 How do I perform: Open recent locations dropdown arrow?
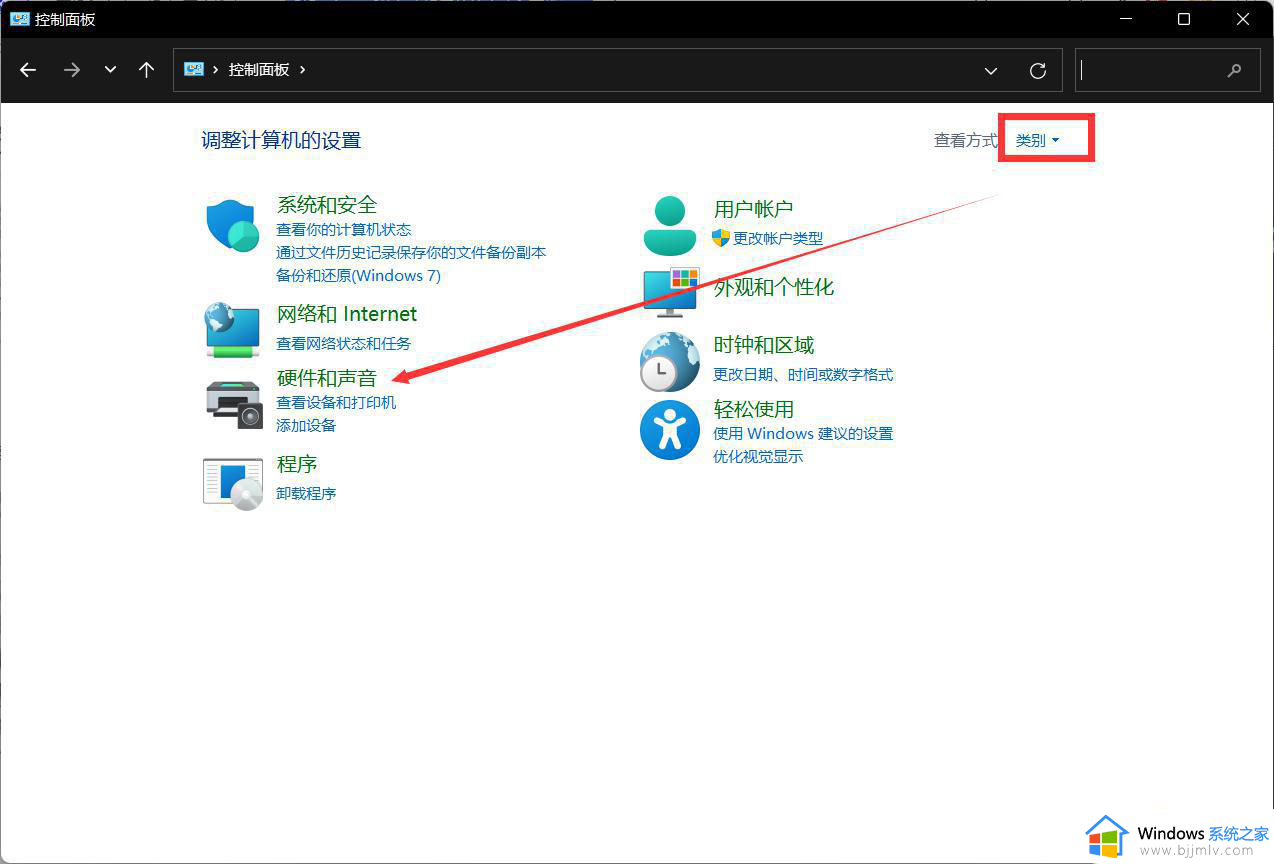(110, 70)
